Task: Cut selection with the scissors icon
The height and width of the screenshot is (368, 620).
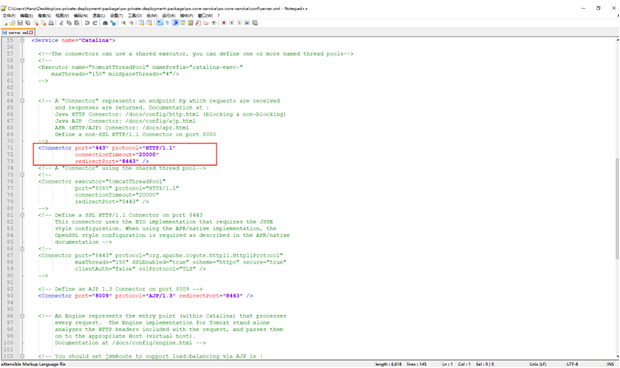Action: (x=61, y=23)
